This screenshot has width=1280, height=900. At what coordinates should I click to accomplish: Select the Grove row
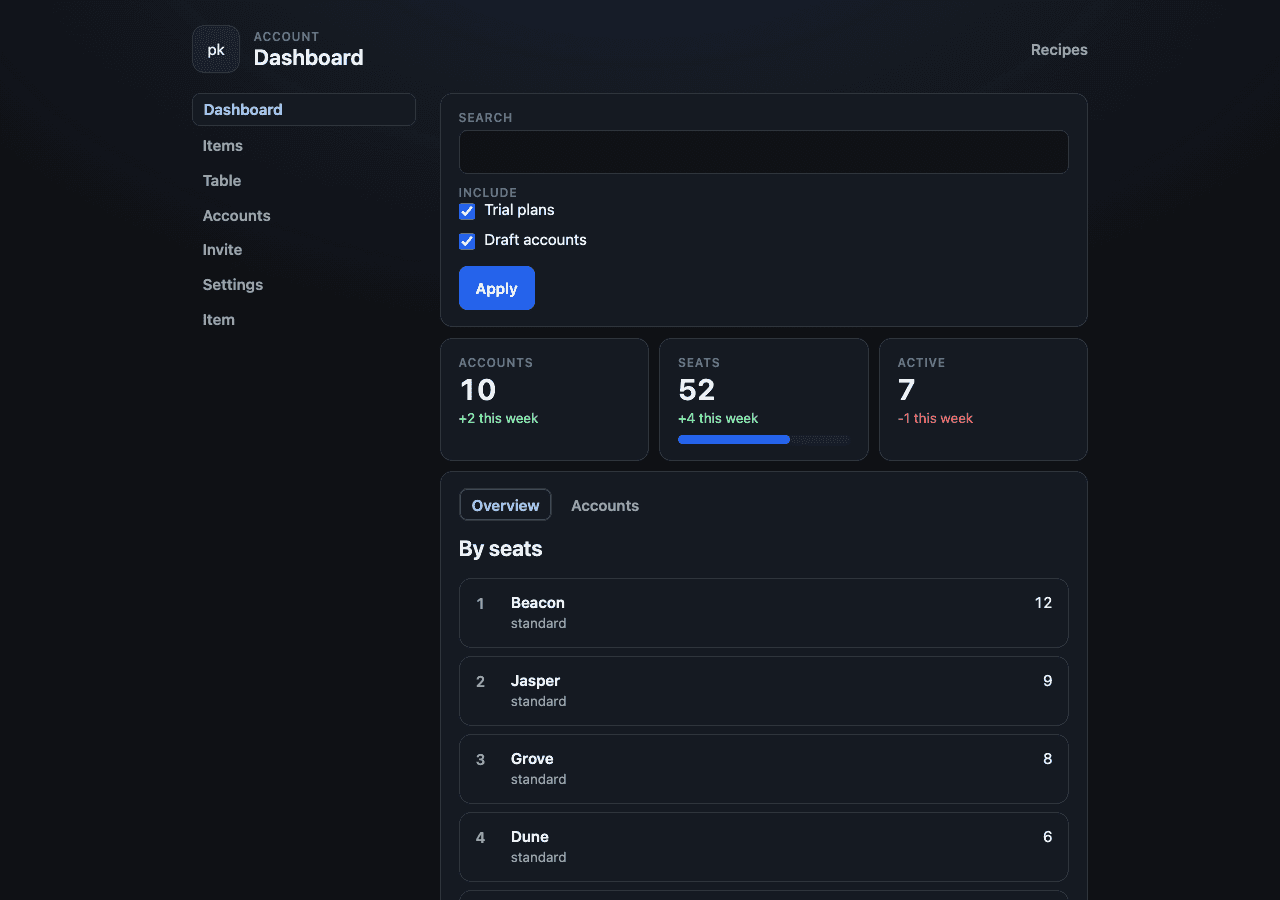(764, 769)
